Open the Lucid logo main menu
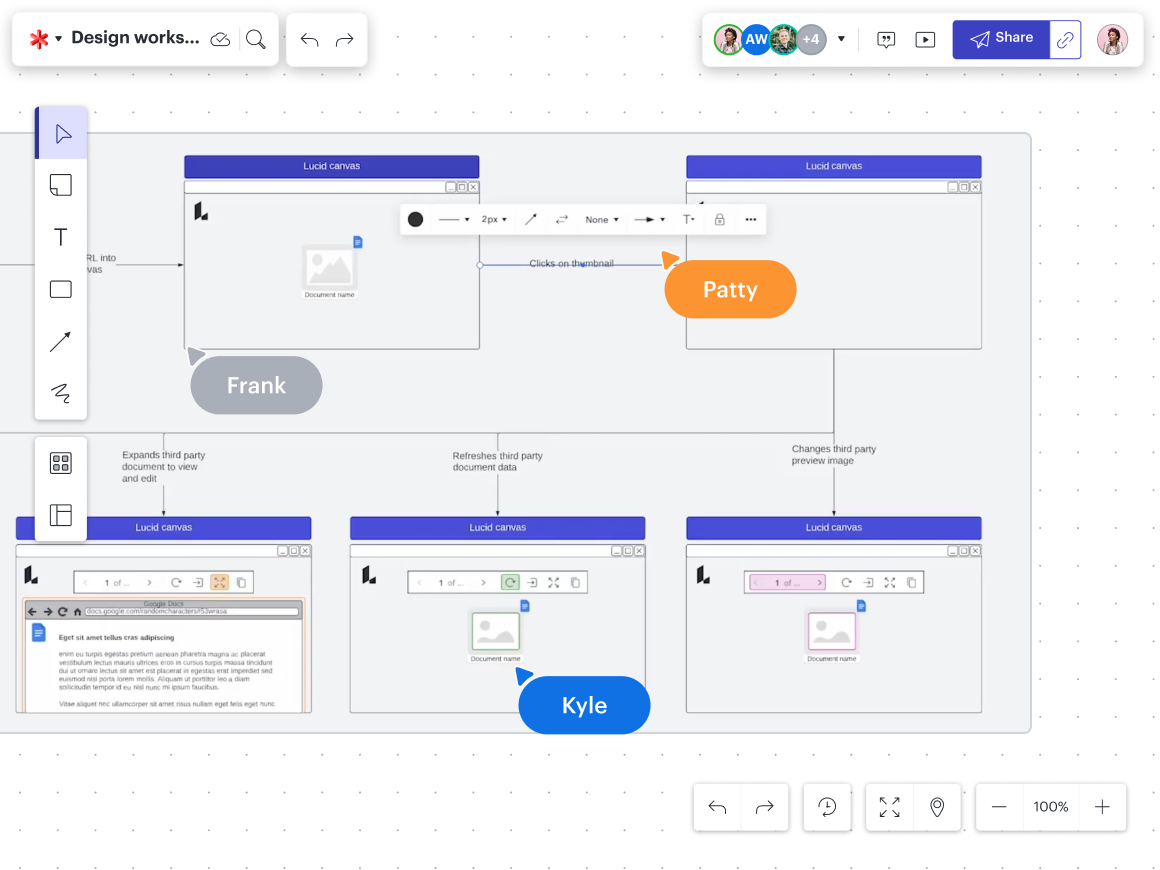 pyautogui.click(x=44, y=39)
